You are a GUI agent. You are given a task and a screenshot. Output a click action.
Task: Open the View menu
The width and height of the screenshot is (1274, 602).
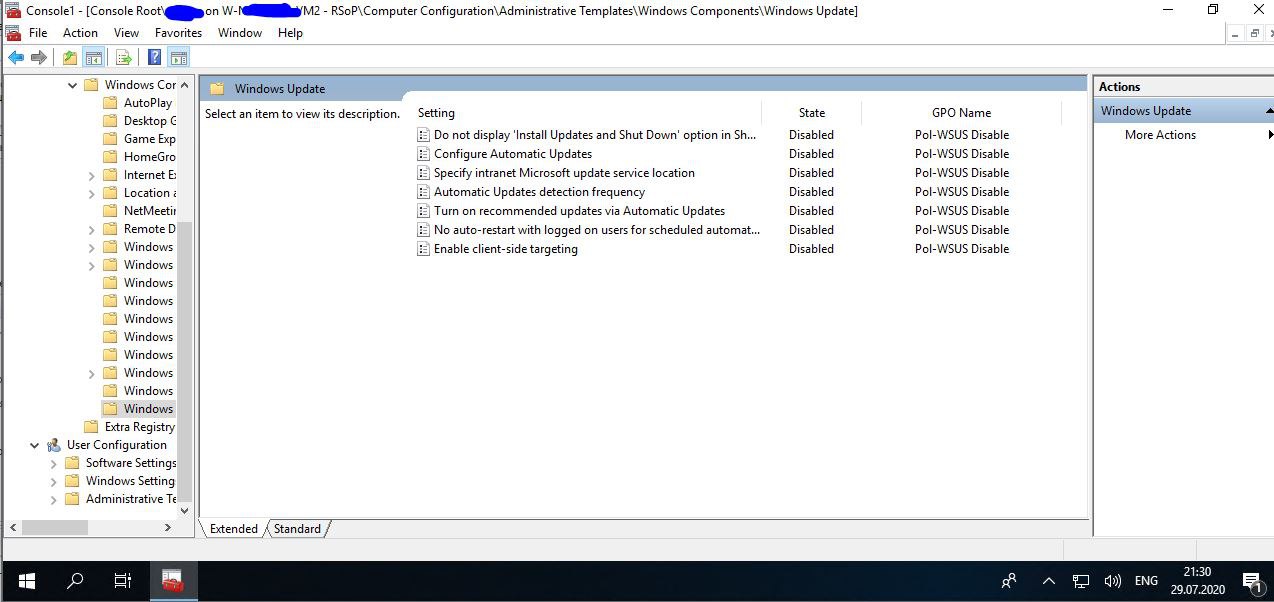[x=126, y=33]
